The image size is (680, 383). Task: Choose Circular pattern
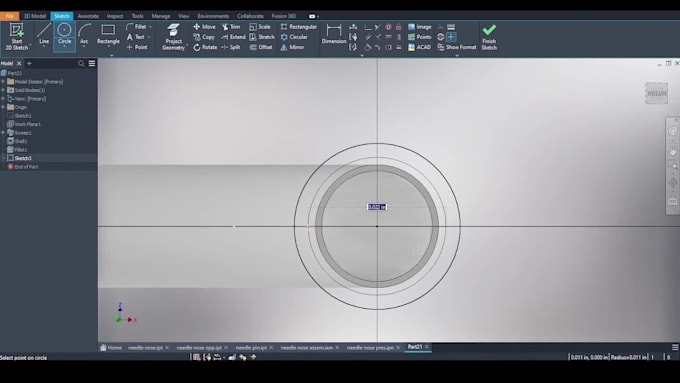tap(294, 37)
